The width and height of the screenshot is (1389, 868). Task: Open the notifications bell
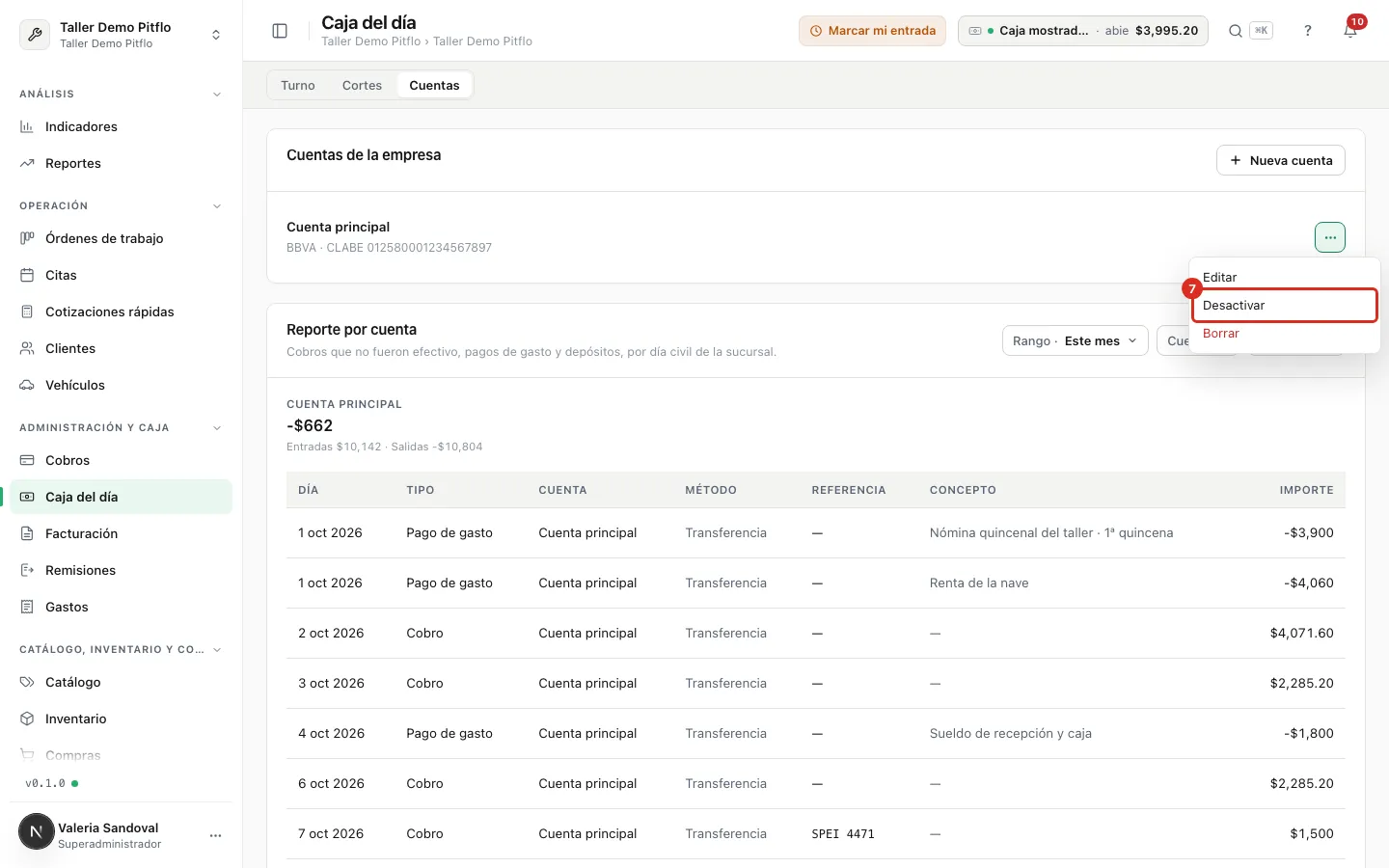[x=1350, y=31]
